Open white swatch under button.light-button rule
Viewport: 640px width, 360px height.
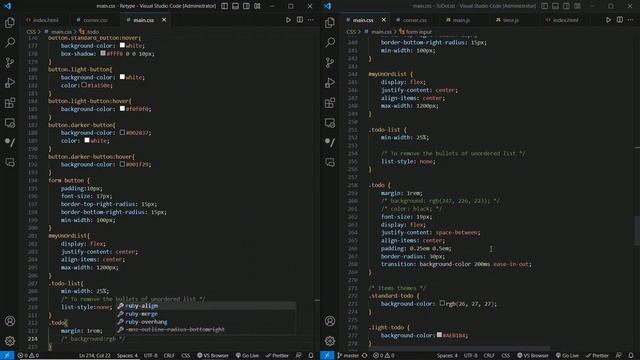(x=122, y=77)
